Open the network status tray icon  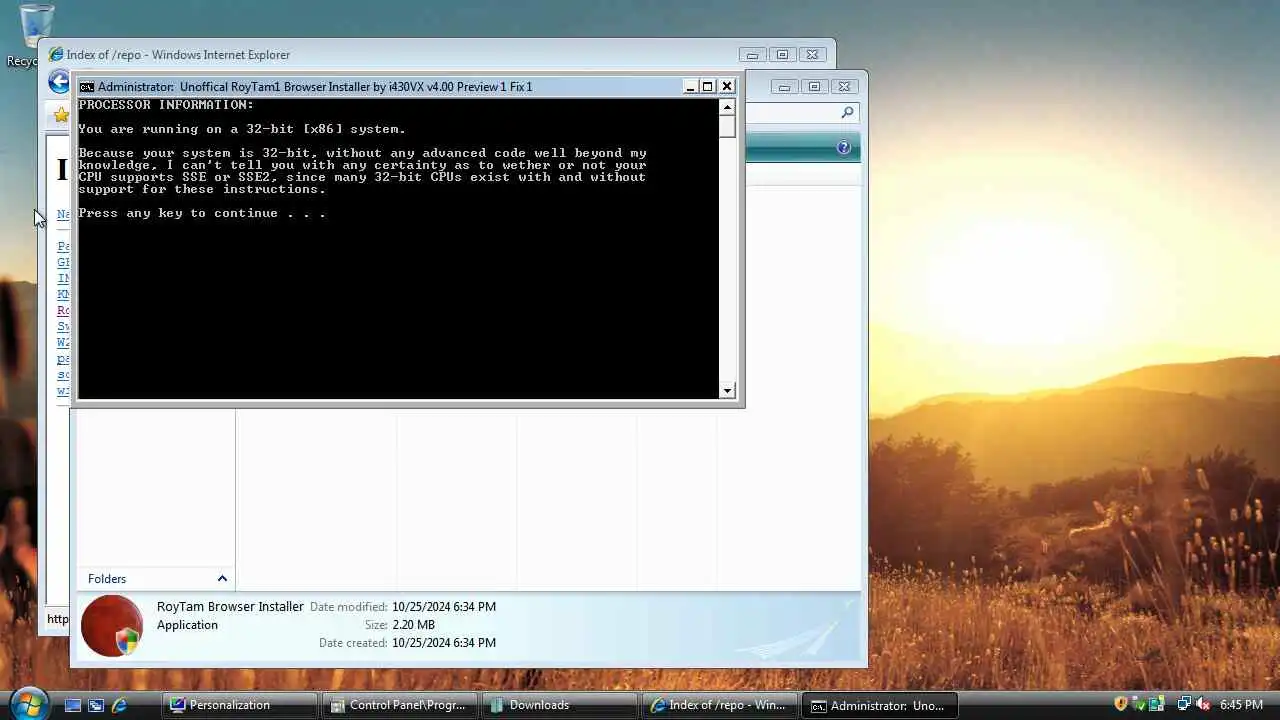(x=1184, y=704)
